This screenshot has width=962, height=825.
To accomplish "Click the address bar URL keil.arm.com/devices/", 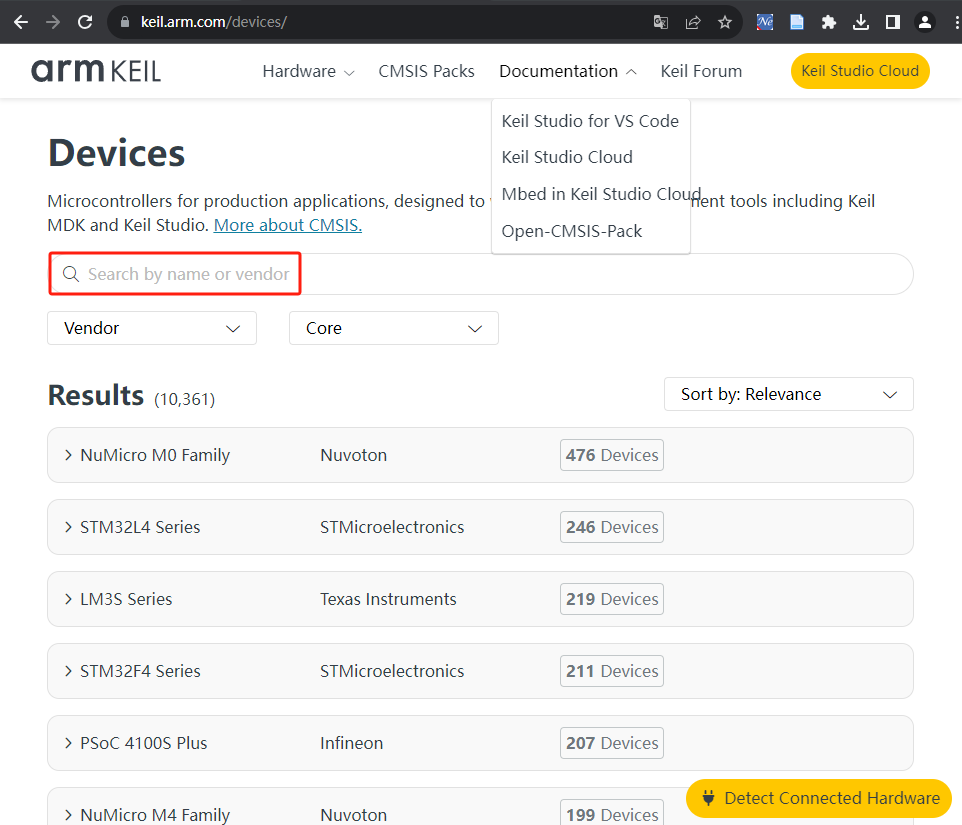I will [x=214, y=22].
